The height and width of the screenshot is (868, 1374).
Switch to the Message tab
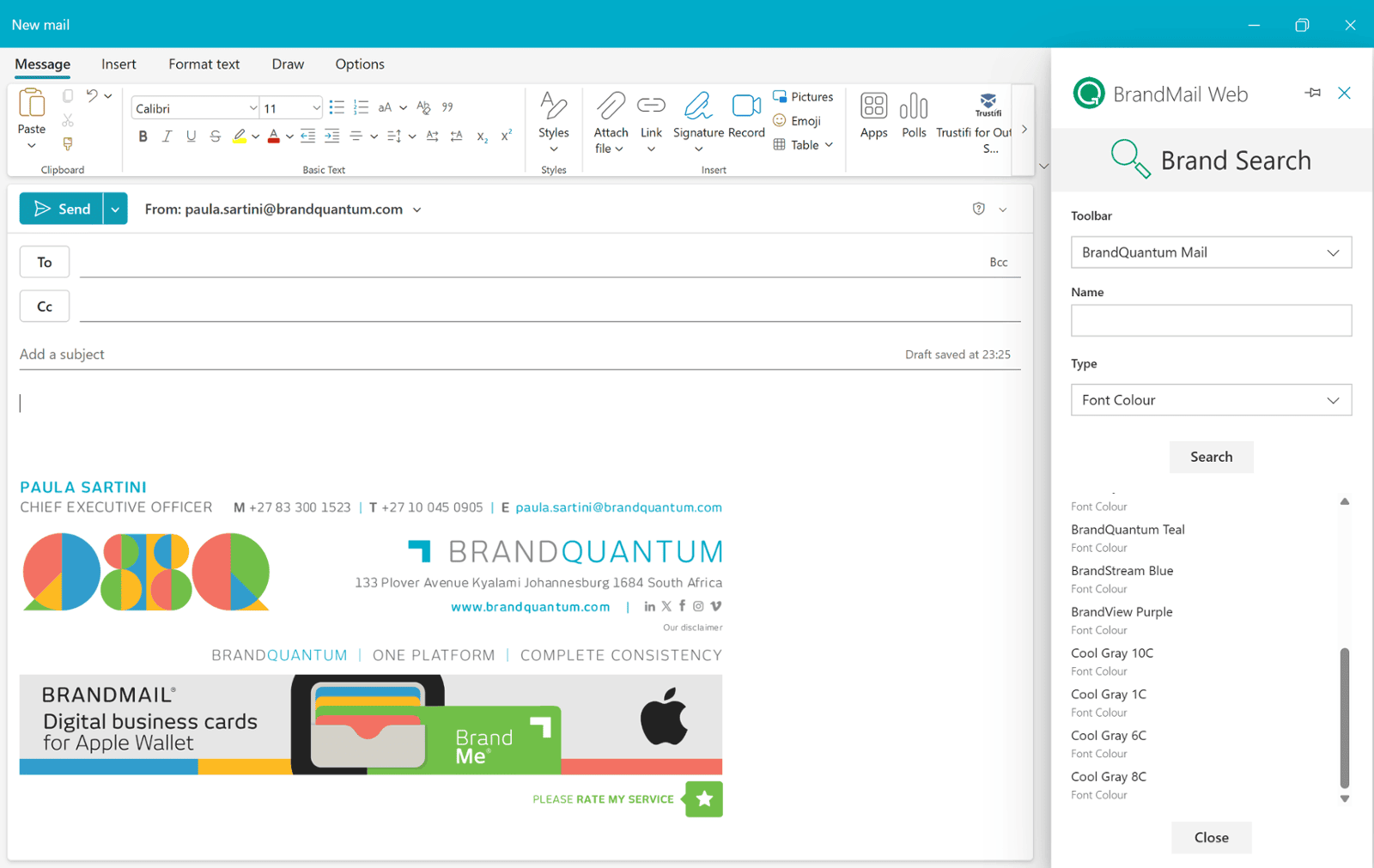tap(43, 64)
